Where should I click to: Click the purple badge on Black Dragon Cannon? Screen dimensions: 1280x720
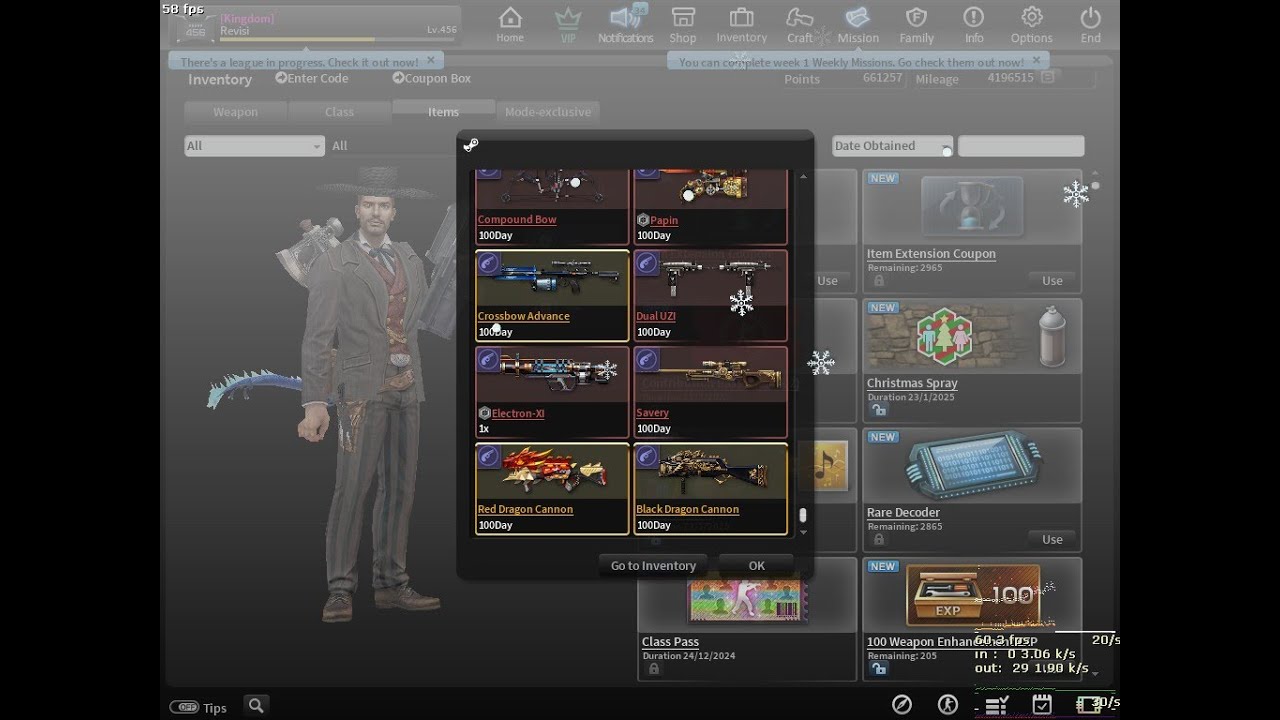point(646,457)
